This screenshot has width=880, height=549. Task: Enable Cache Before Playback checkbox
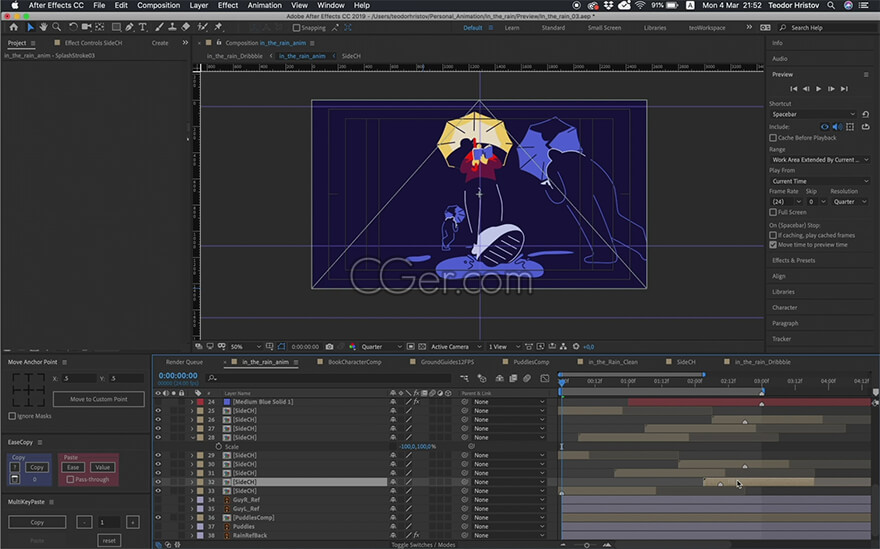(773, 138)
